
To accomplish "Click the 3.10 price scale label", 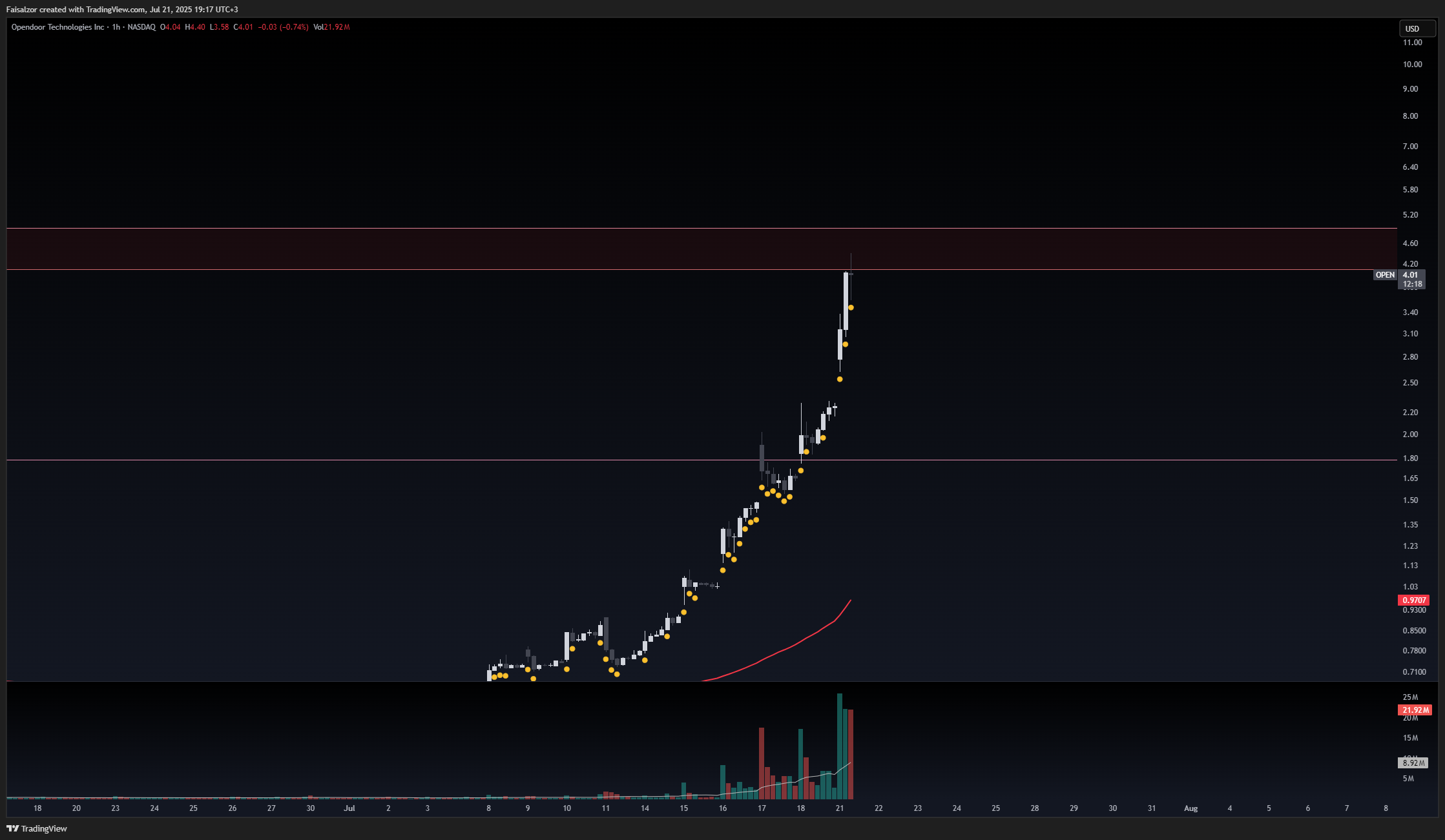I will coord(1410,334).
